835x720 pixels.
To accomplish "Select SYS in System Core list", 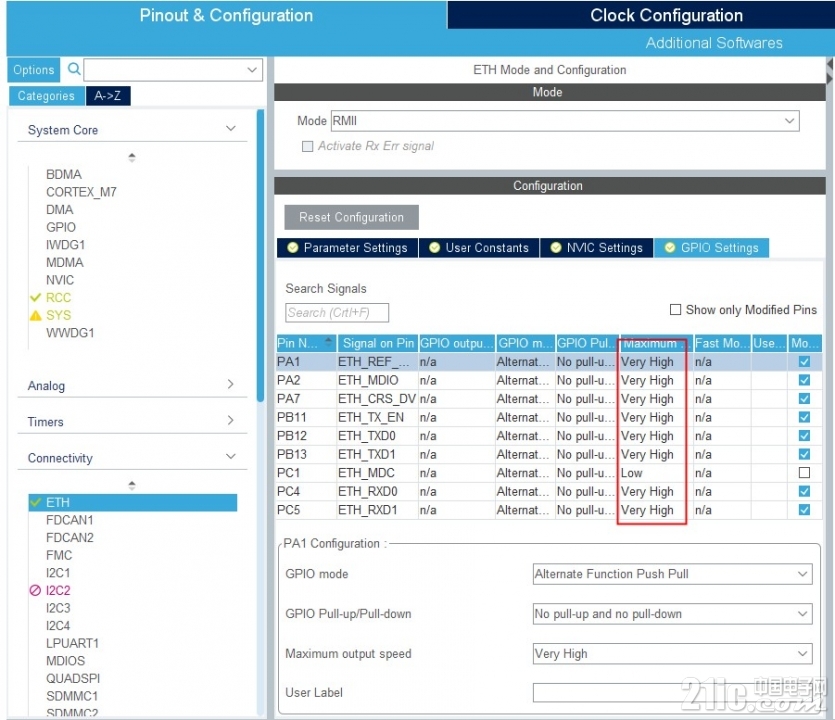I will 58,315.
